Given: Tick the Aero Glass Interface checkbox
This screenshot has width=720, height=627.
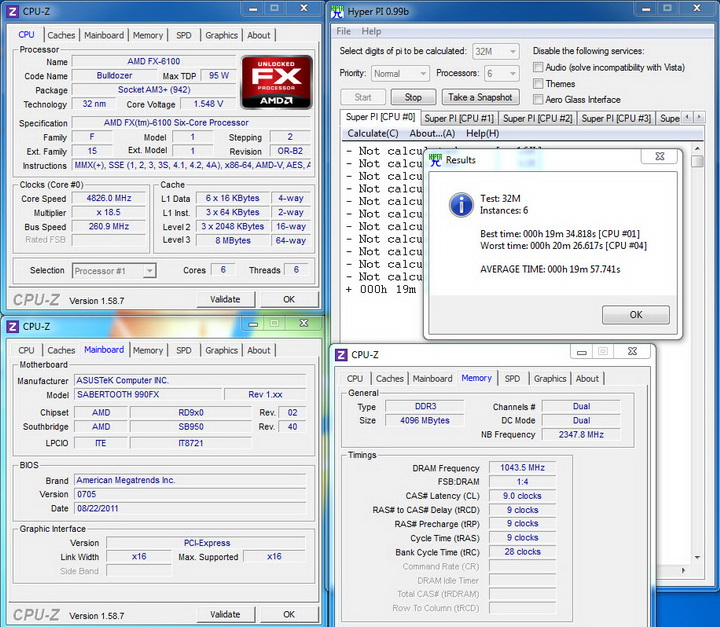Looking at the screenshot, I should [539, 100].
